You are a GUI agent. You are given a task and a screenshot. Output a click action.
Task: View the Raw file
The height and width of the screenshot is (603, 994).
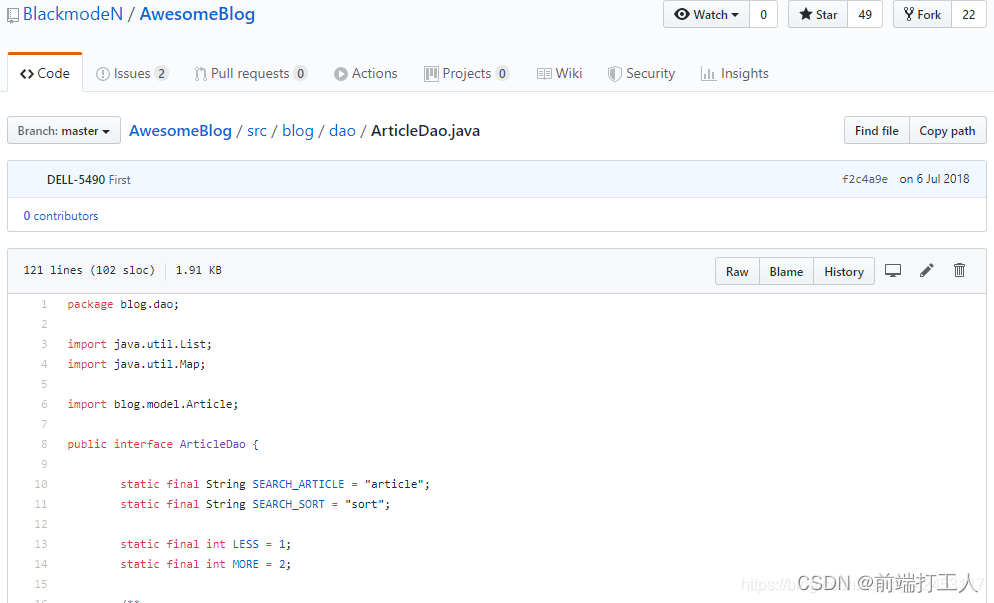(737, 271)
